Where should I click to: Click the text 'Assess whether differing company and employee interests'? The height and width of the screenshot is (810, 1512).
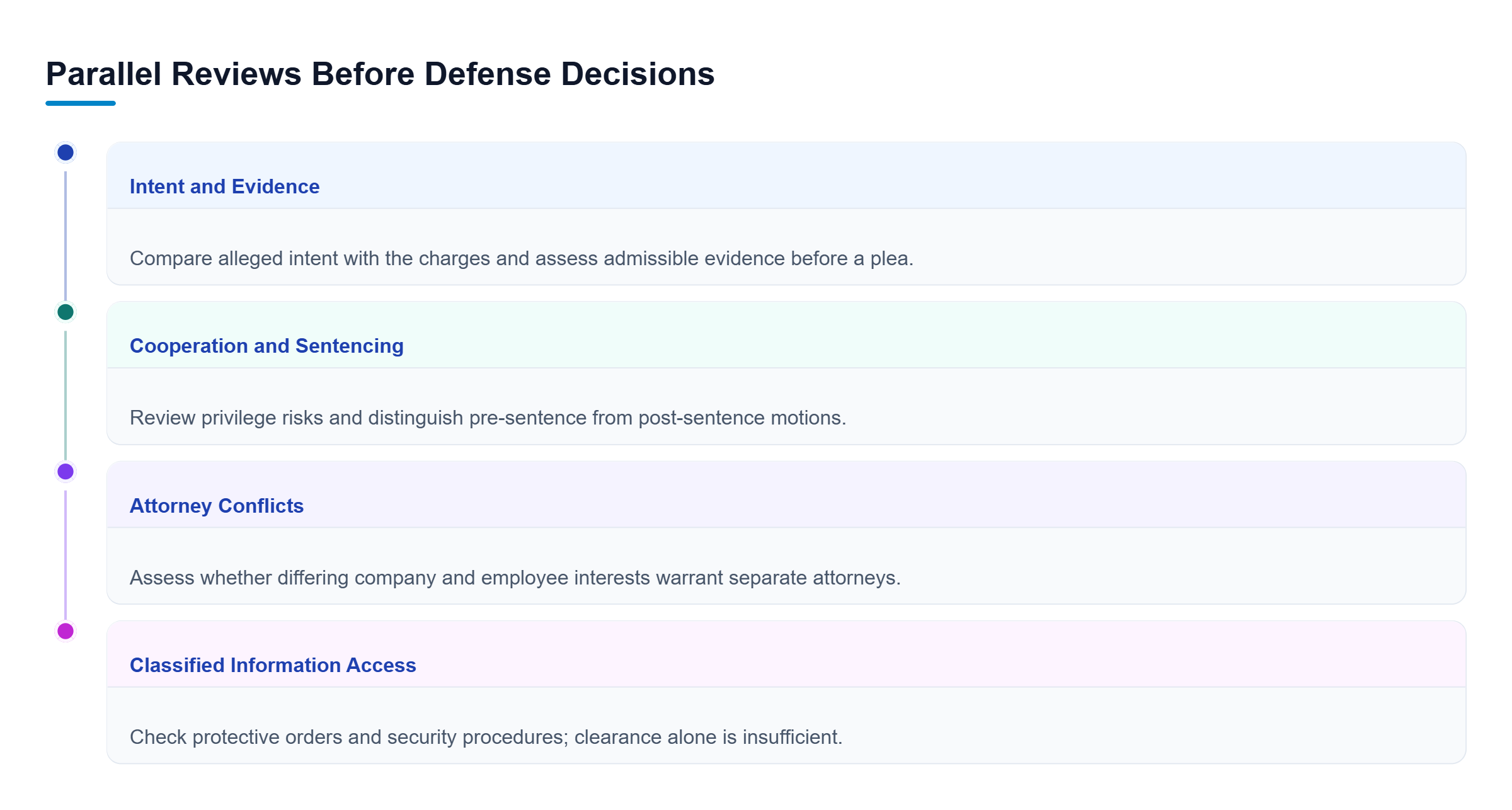coord(390,578)
